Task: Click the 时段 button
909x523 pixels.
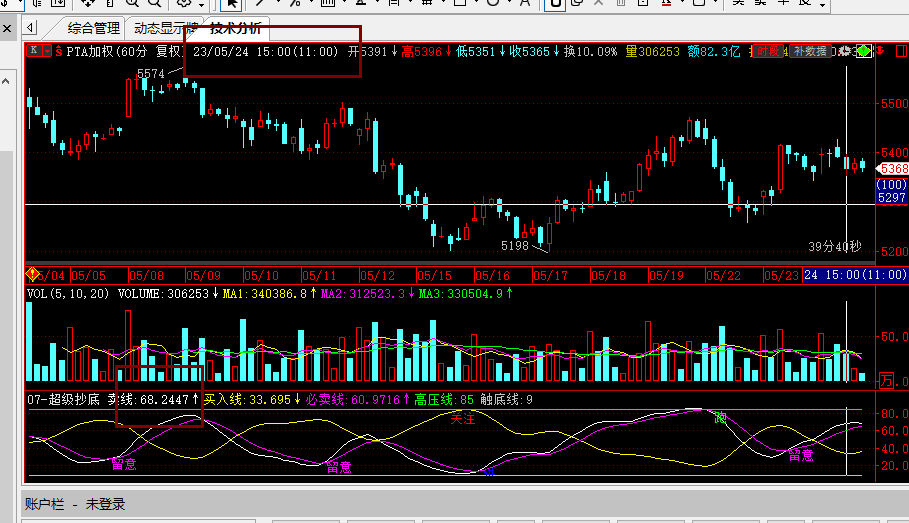Action: point(768,51)
